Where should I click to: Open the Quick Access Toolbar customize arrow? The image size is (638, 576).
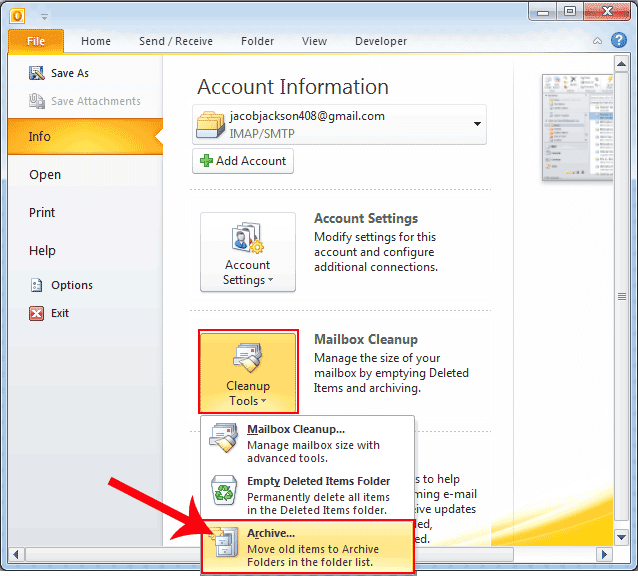(44, 17)
